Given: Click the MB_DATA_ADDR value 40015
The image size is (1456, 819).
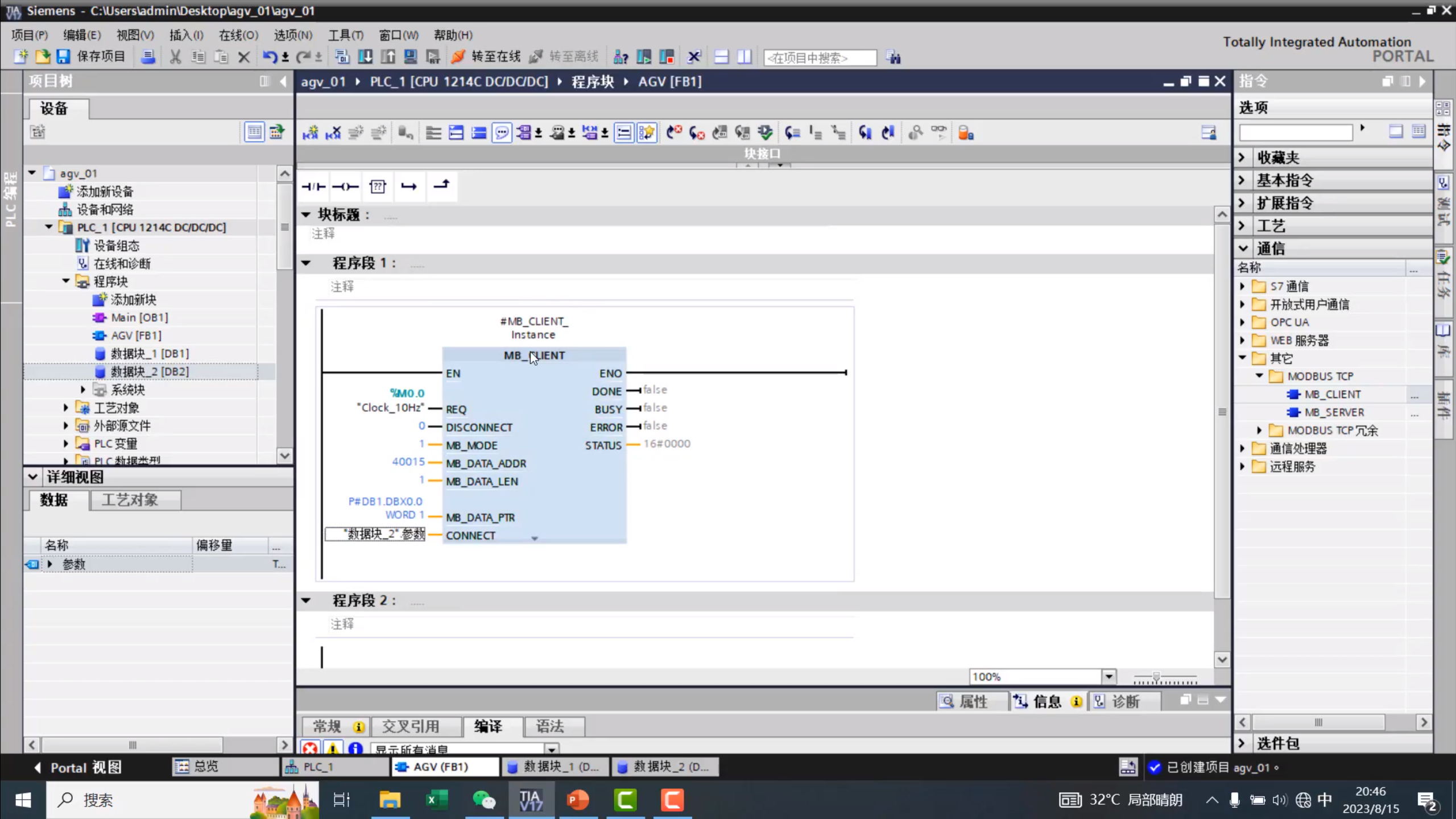Looking at the screenshot, I should (x=408, y=461).
